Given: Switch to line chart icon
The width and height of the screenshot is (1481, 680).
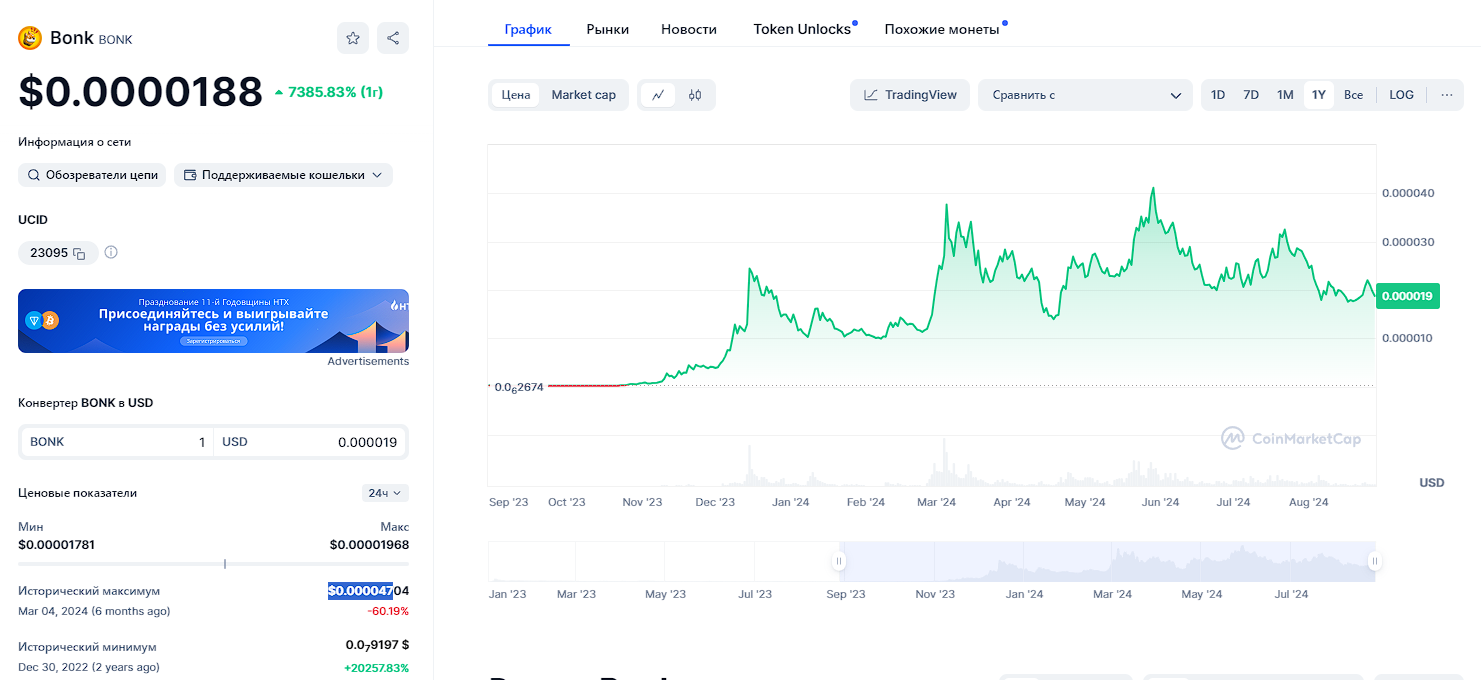Looking at the screenshot, I should point(658,95).
